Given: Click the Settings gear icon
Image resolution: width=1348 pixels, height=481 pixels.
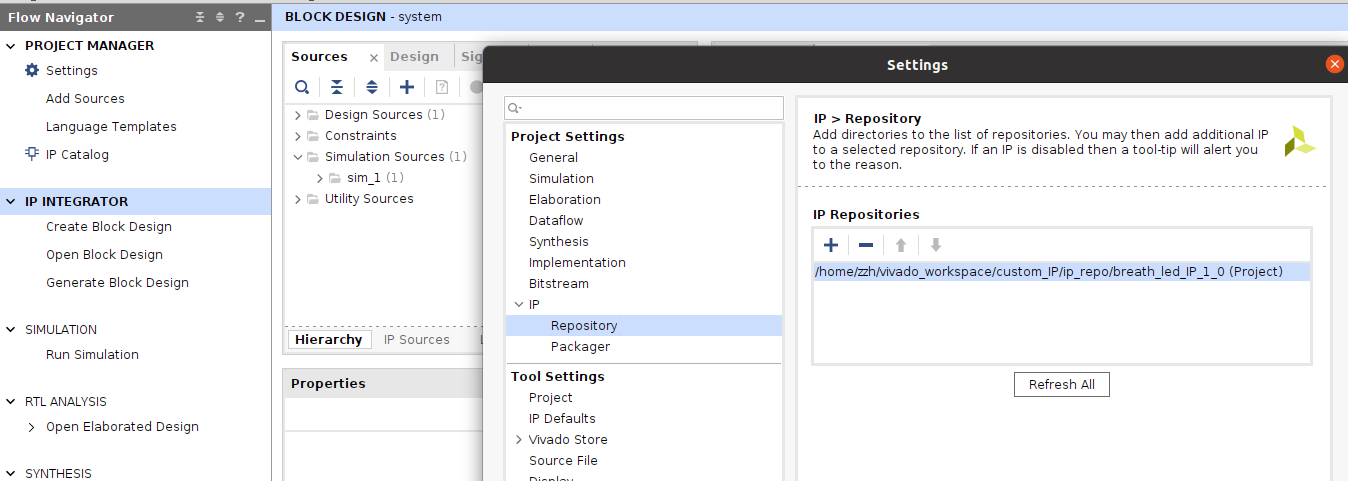Looking at the screenshot, I should [x=32, y=71].
